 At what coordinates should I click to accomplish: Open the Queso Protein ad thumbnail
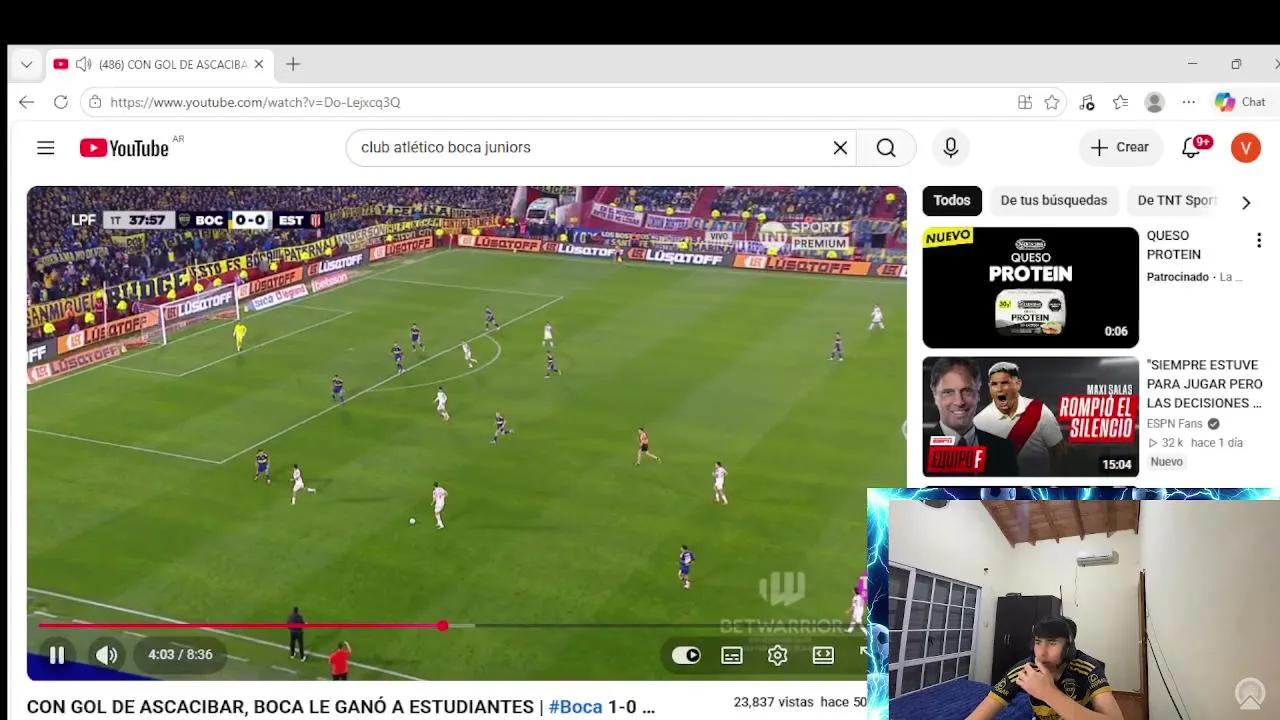point(1030,288)
